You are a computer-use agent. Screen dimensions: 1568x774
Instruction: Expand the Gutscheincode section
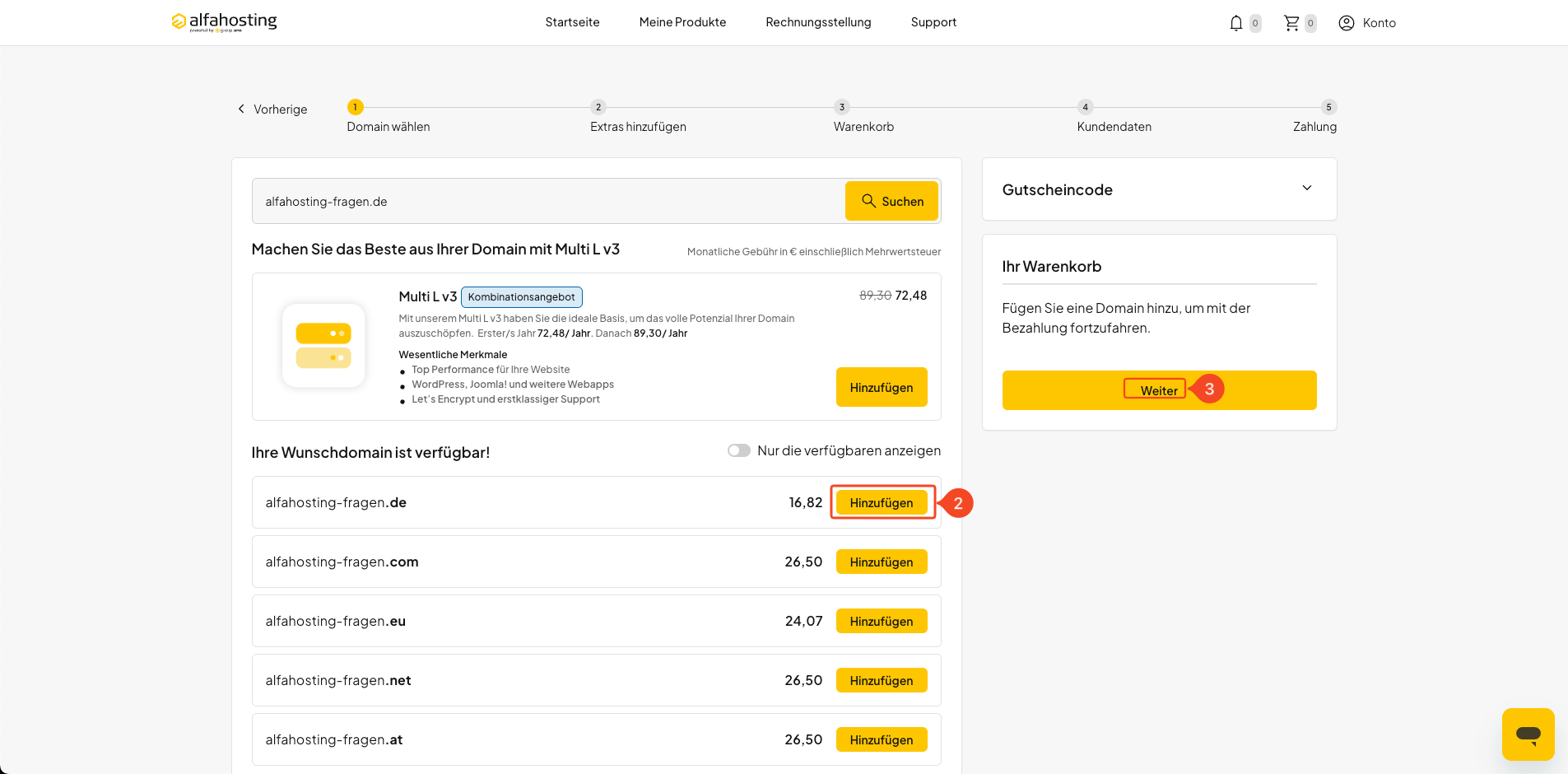click(x=1159, y=189)
